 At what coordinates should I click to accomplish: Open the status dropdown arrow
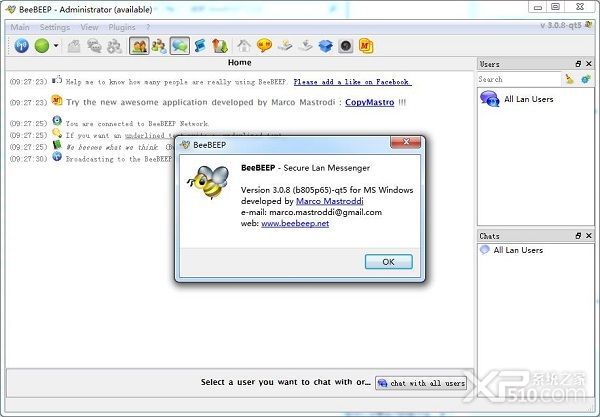(x=56, y=46)
